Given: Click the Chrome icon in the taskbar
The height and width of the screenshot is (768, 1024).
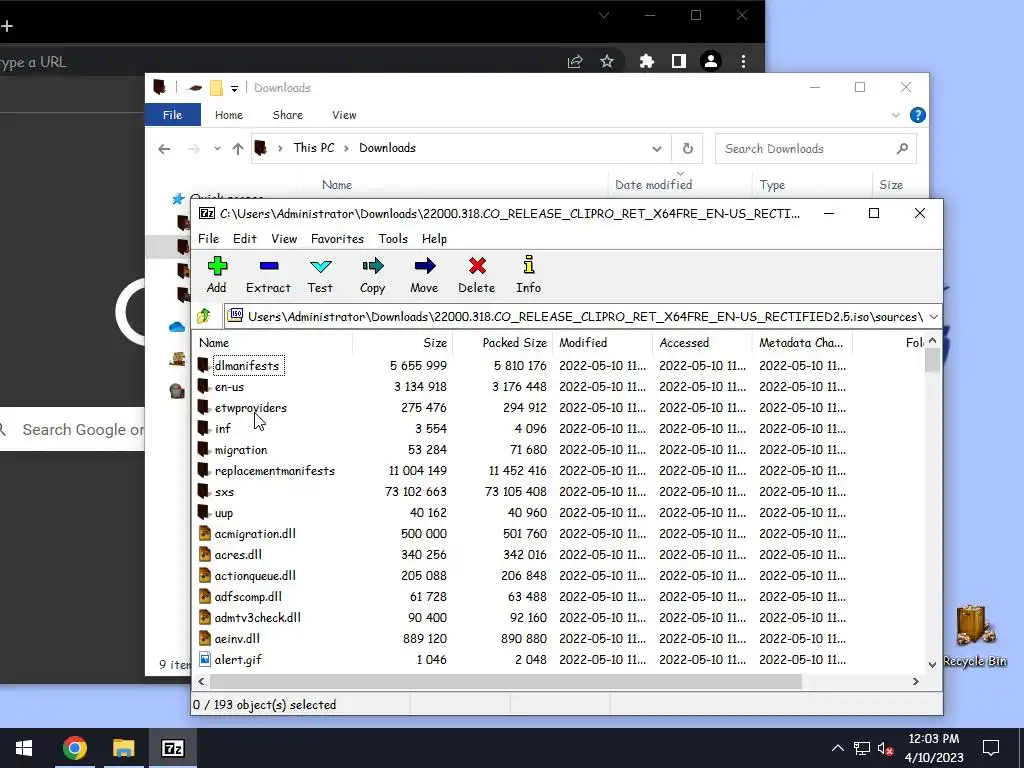Looking at the screenshot, I should pos(74,748).
